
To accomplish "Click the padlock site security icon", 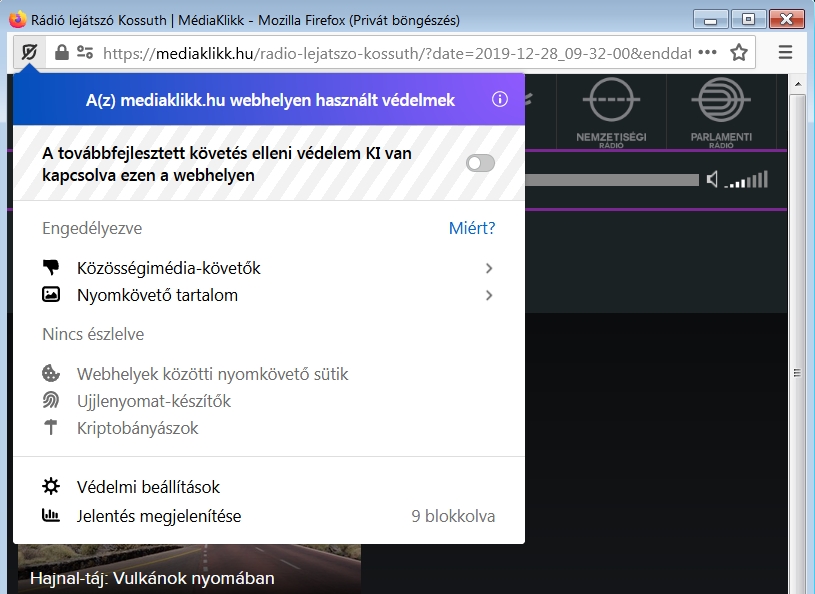I will coord(61,52).
